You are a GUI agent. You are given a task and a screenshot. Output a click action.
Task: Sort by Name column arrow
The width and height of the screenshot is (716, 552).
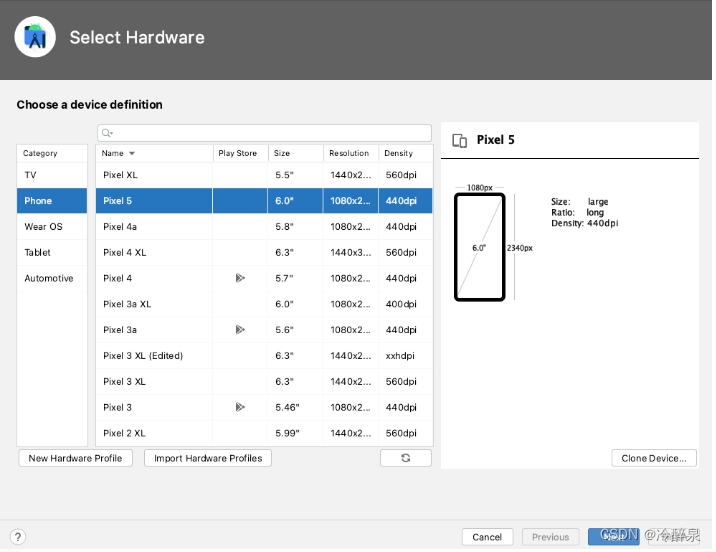132,153
